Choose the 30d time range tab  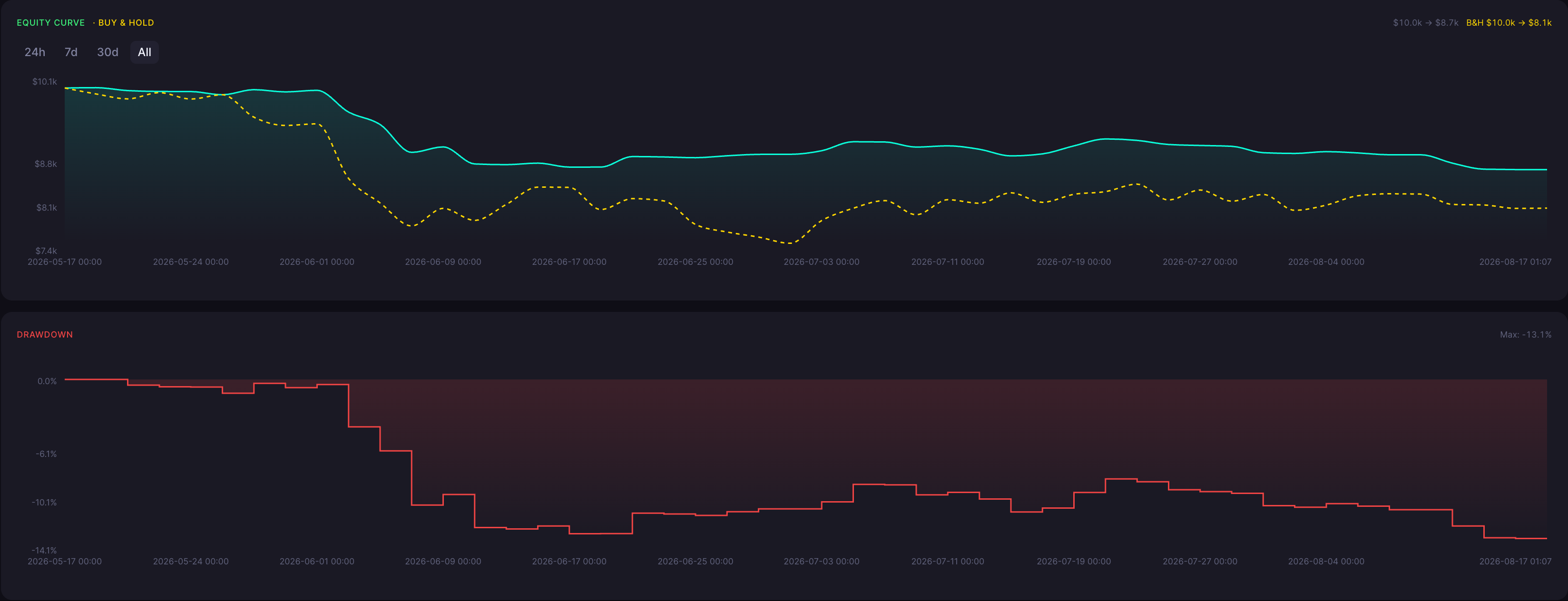[x=108, y=52]
